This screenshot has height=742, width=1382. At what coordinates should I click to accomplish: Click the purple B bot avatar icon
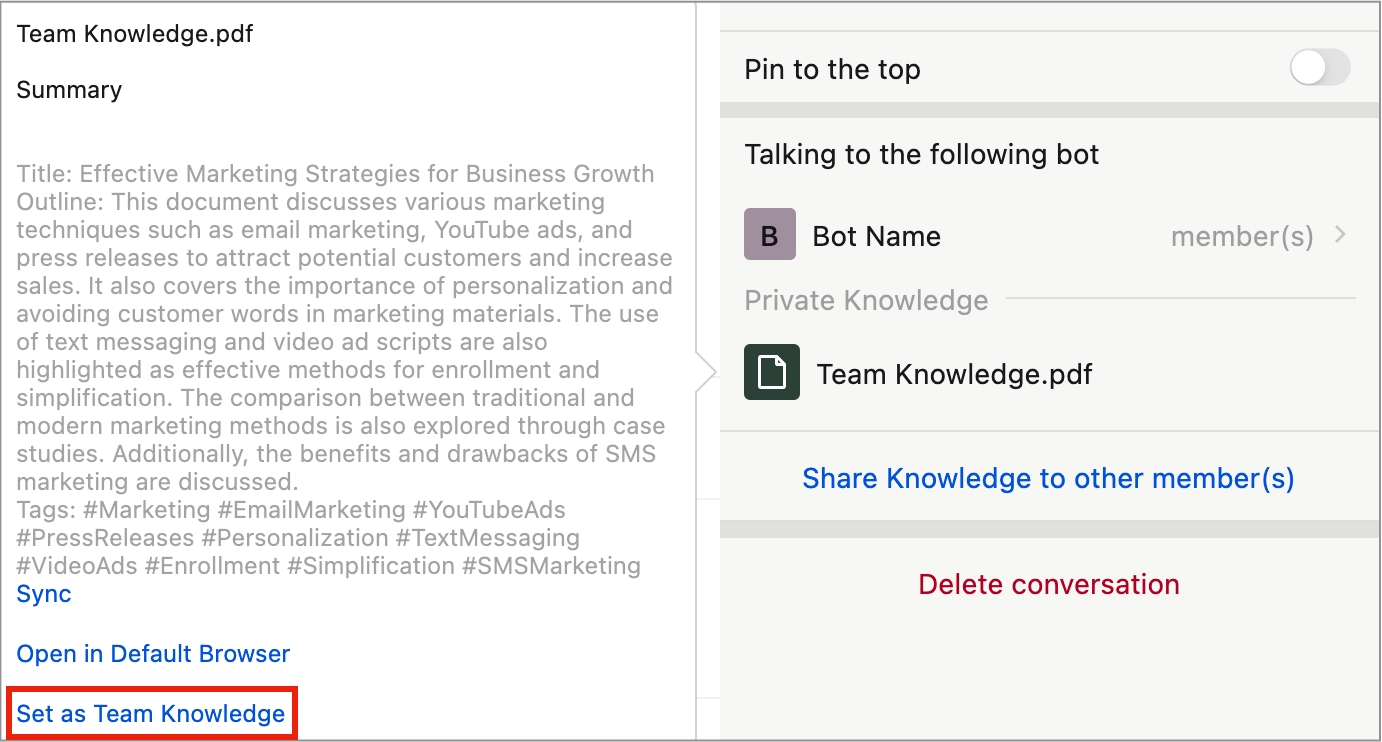pos(770,235)
